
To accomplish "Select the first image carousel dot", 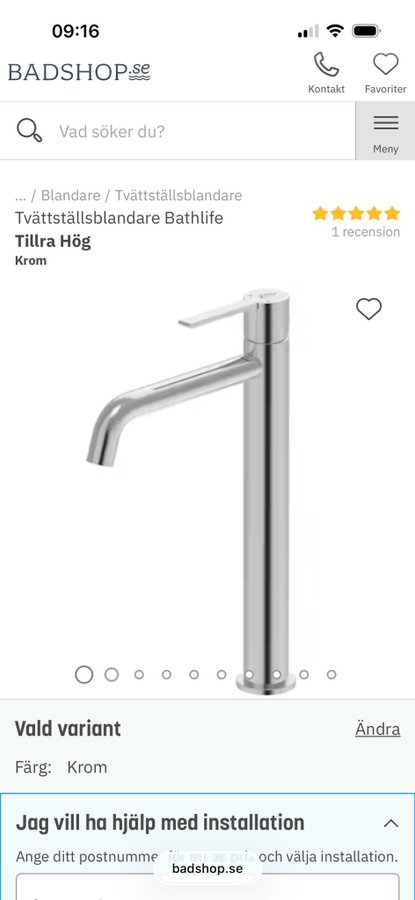I will [84, 674].
